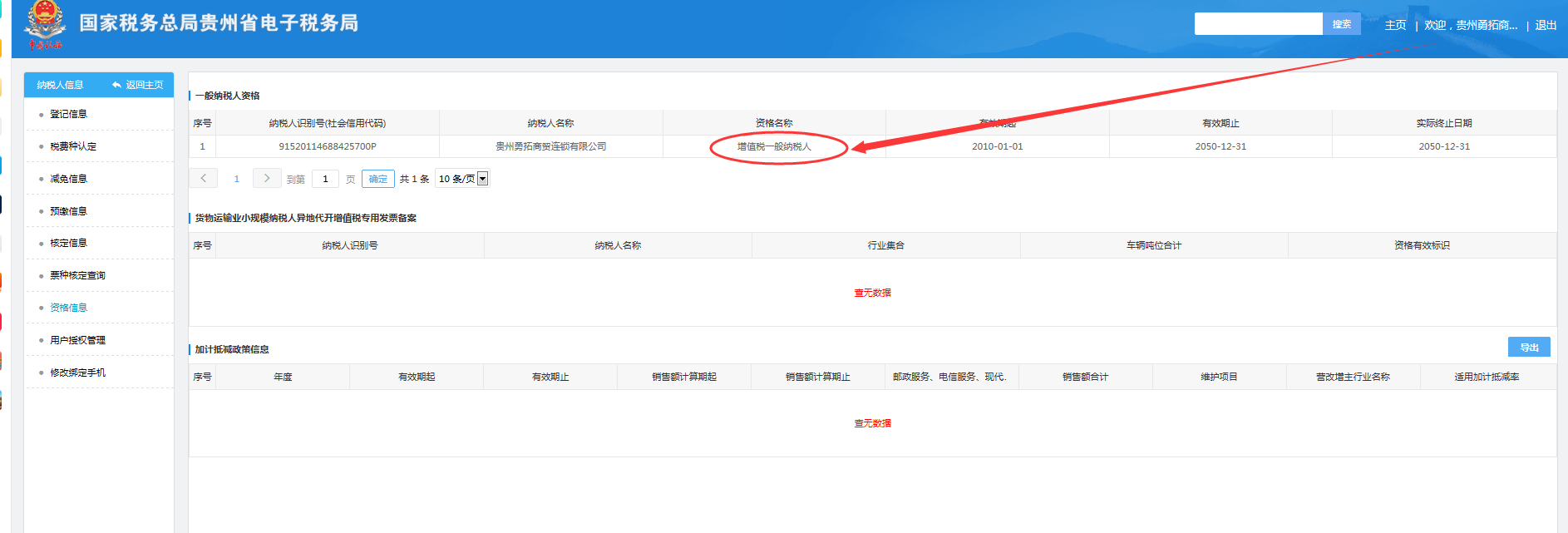Open the 欢迎 user account link
Screen dimensions: 1568x533
1471,25
